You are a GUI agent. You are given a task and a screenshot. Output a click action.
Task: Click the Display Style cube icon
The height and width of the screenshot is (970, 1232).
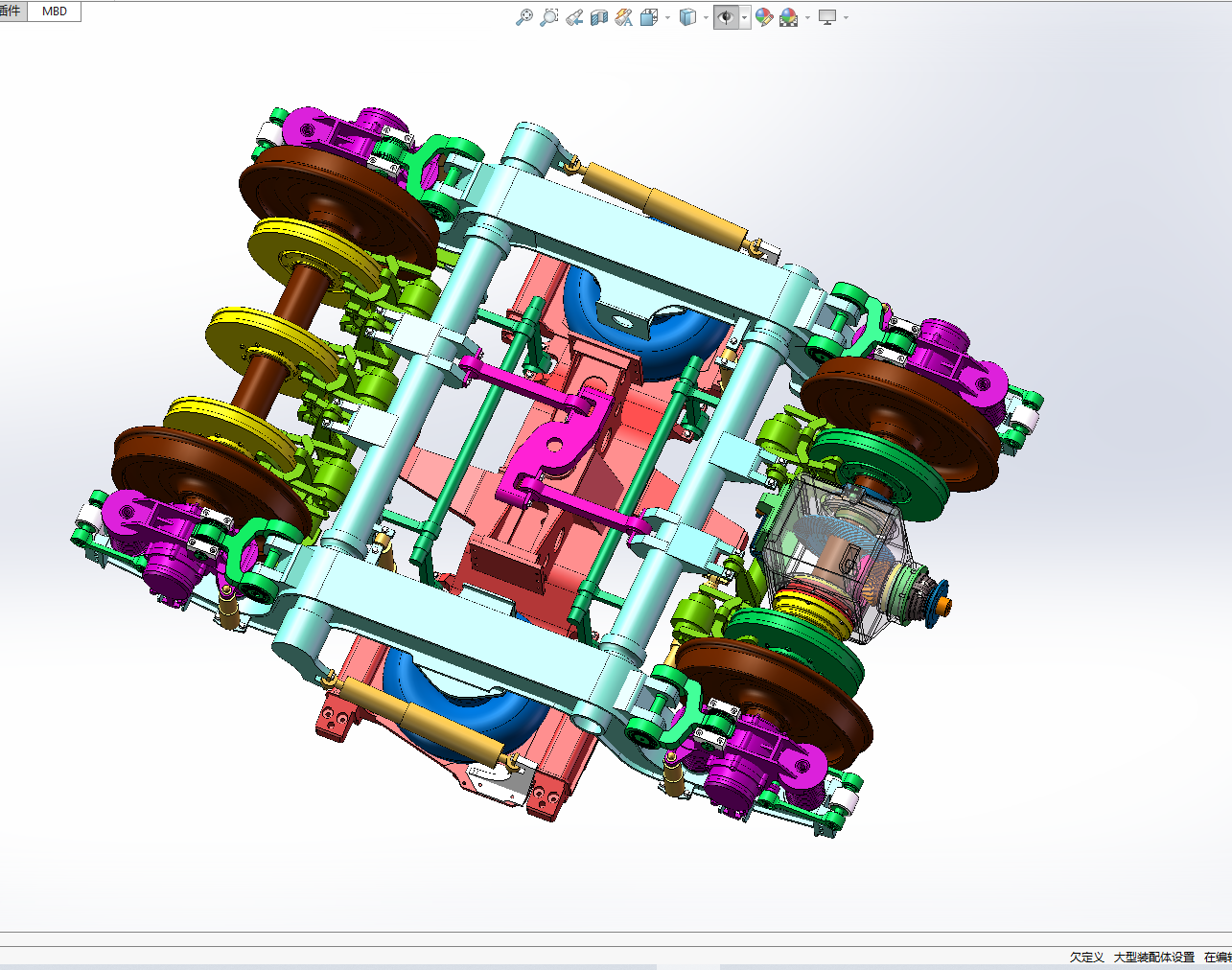pyautogui.click(x=687, y=17)
